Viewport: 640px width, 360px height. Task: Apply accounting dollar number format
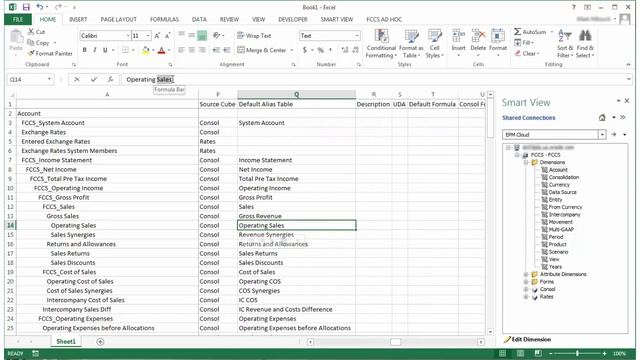(x=304, y=50)
